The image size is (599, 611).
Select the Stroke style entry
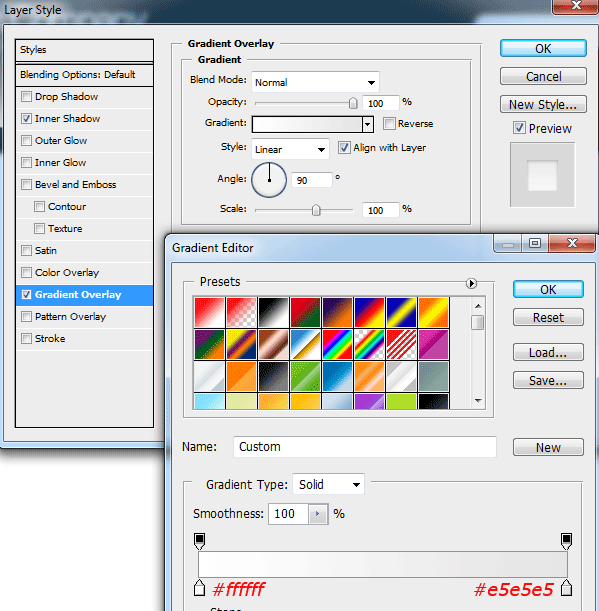85,339
